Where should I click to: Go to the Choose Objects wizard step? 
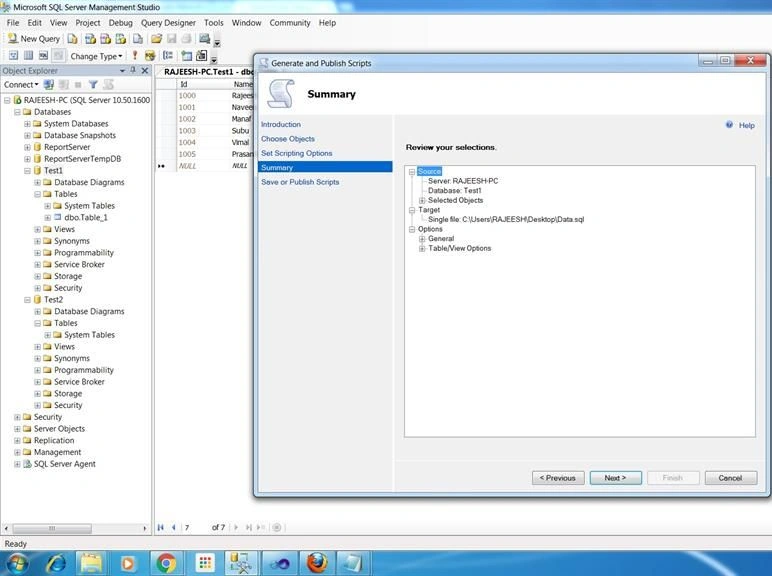(288, 139)
